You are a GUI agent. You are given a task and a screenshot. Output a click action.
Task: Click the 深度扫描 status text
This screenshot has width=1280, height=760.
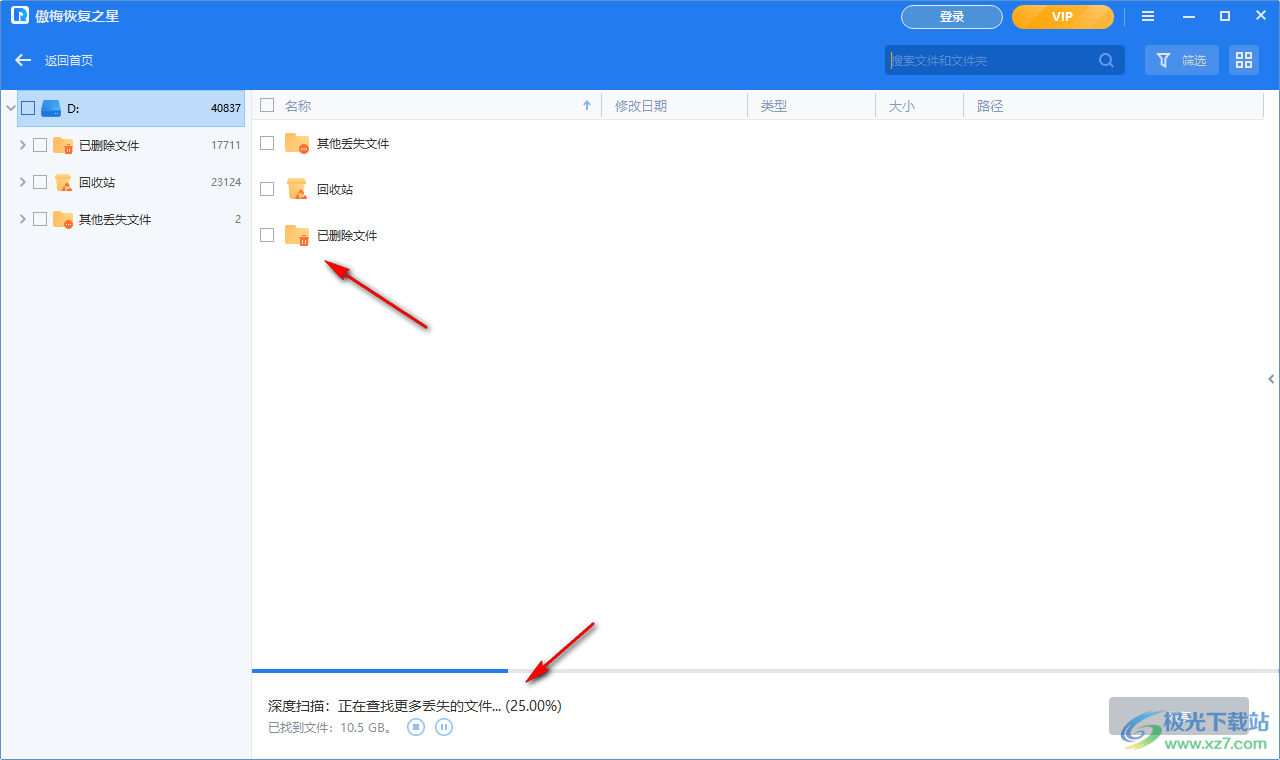(x=415, y=705)
